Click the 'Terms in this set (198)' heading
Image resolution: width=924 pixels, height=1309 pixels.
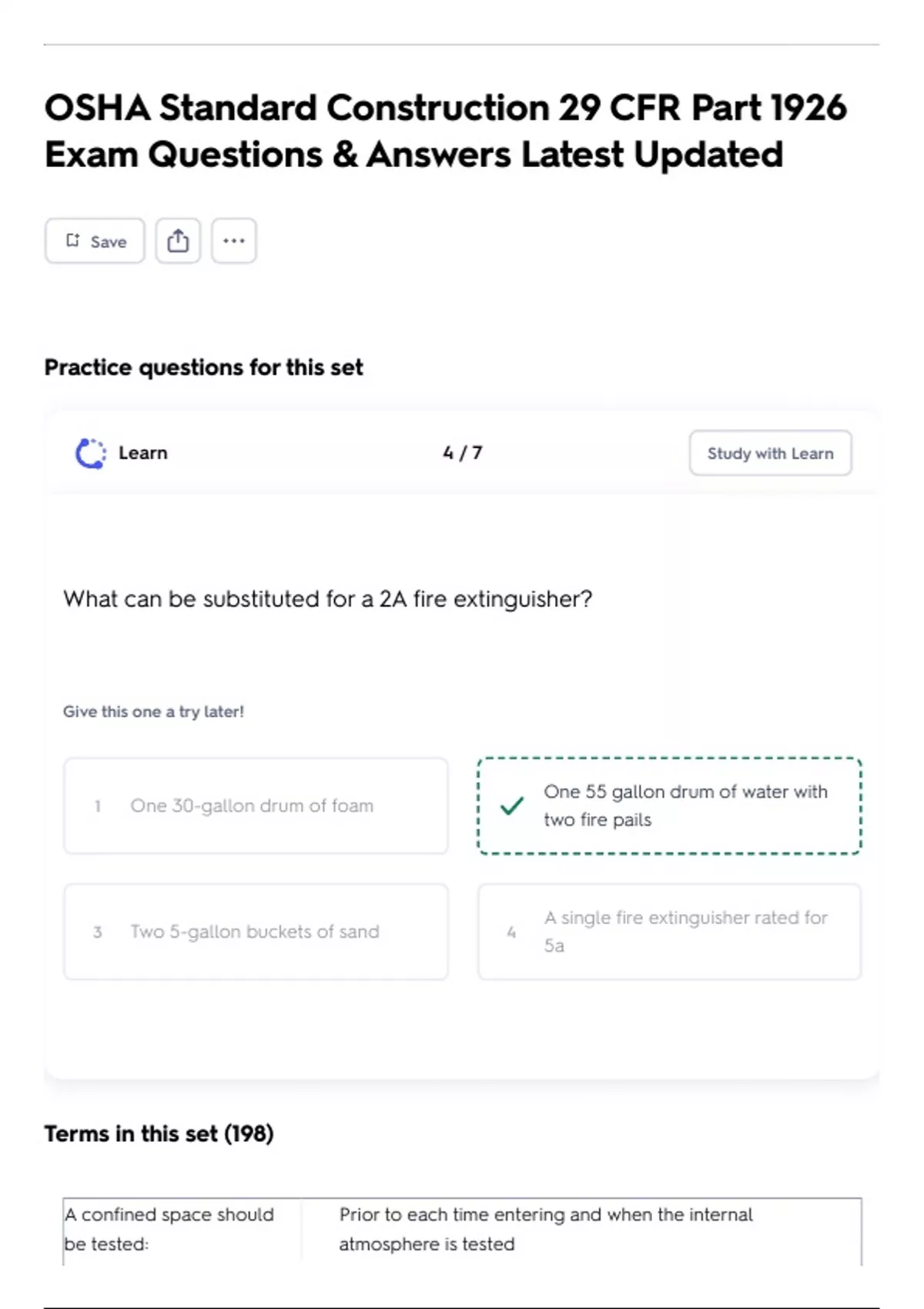(159, 1134)
